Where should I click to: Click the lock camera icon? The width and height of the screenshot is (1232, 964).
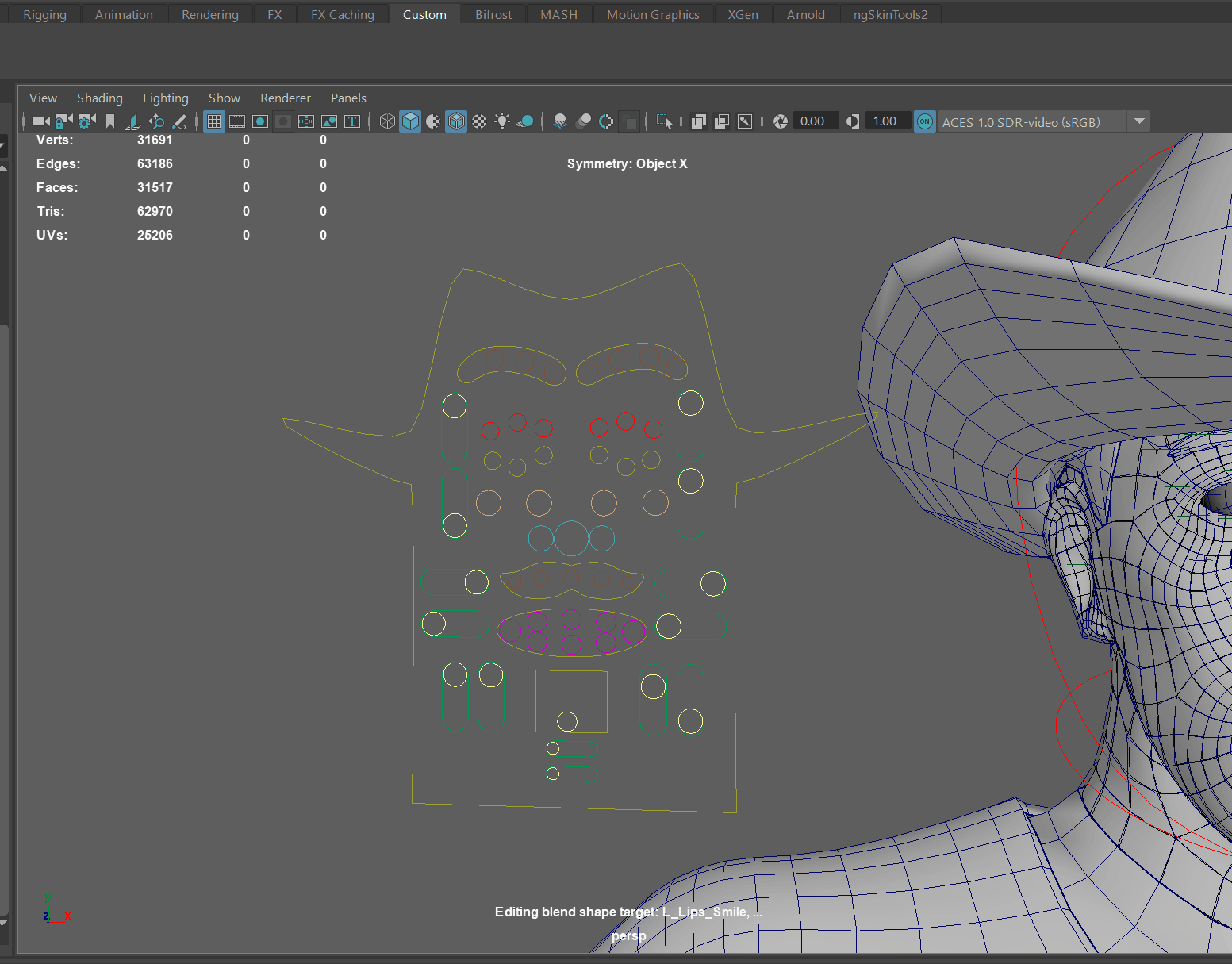click(63, 121)
